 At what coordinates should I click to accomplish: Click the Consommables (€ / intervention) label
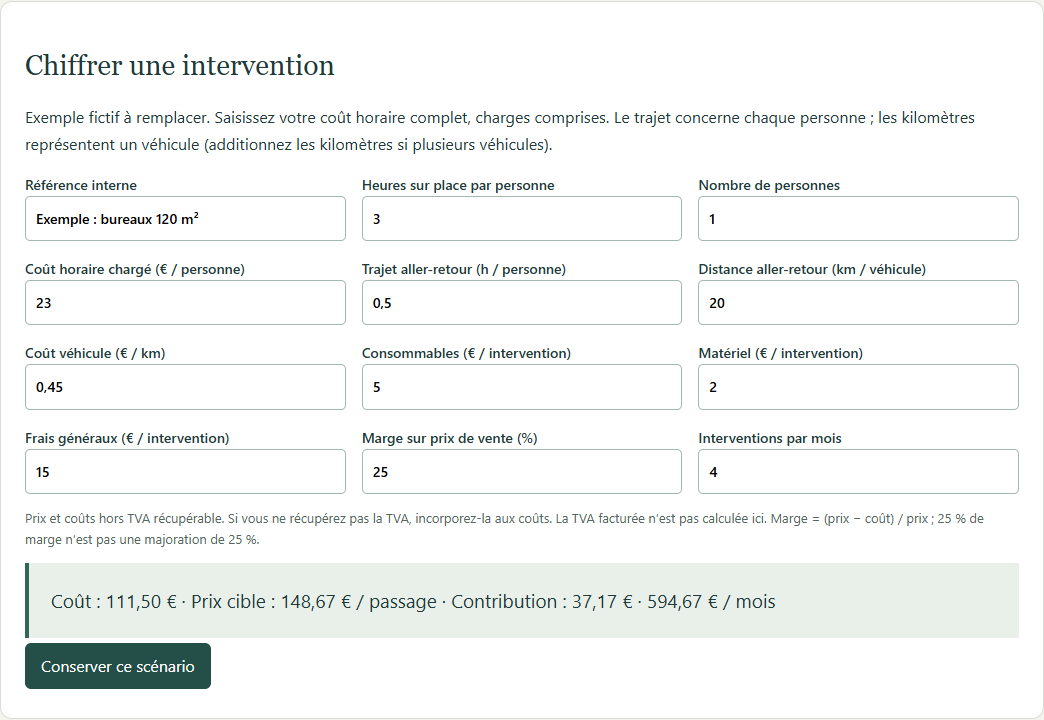[x=466, y=353]
